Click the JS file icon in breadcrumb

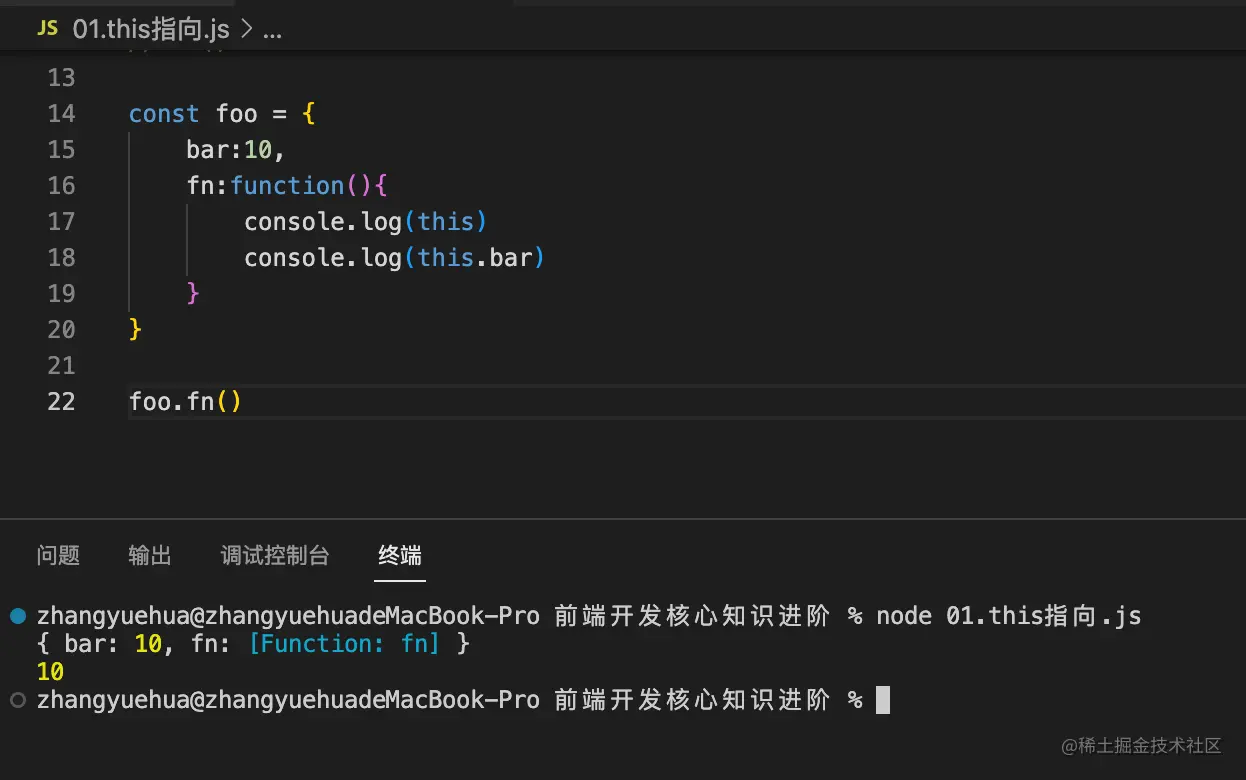(x=47, y=29)
